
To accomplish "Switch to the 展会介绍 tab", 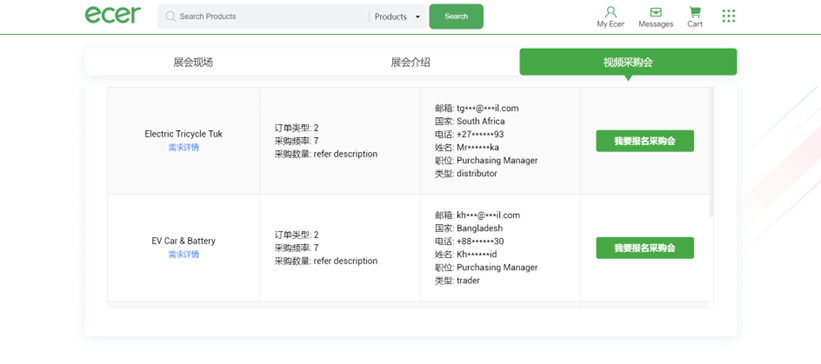I will coord(410,62).
